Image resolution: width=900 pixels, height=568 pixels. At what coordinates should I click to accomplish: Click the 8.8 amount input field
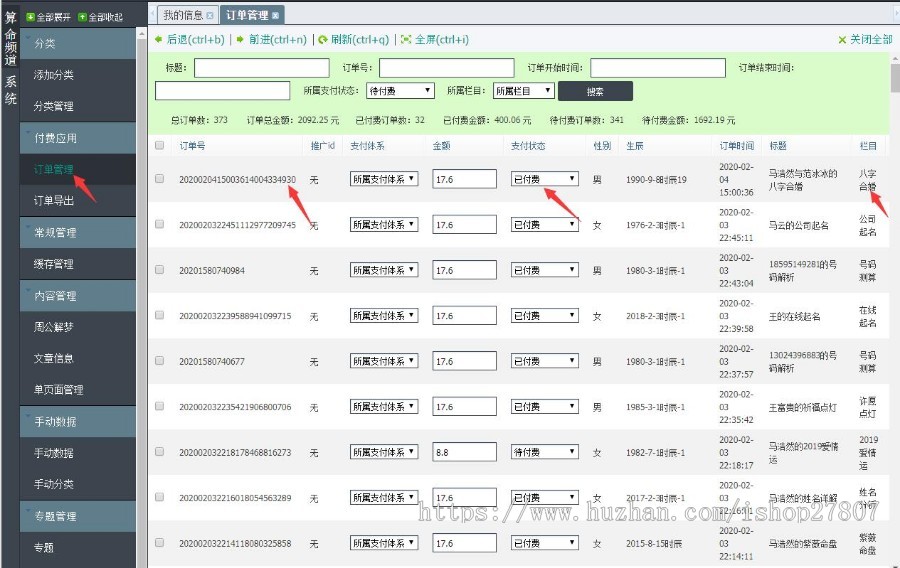point(464,452)
